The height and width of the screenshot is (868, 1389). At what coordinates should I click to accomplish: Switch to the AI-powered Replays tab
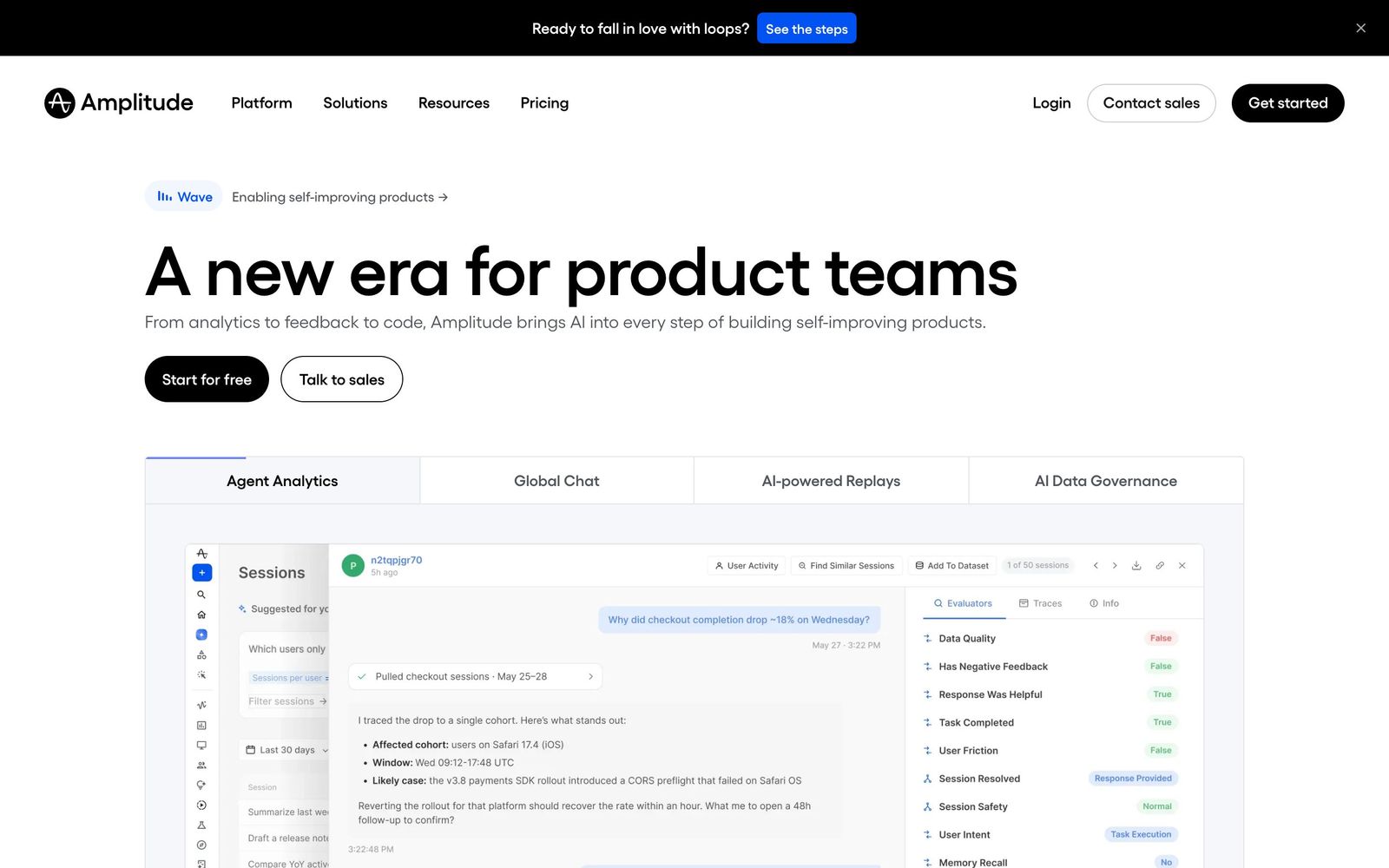831,481
